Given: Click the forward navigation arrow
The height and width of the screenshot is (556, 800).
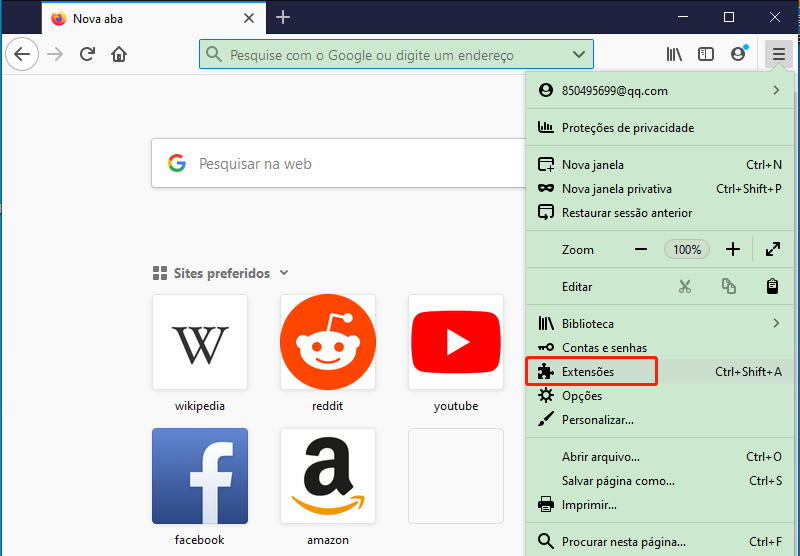Looking at the screenshot, I should click(x=55, y=54).
